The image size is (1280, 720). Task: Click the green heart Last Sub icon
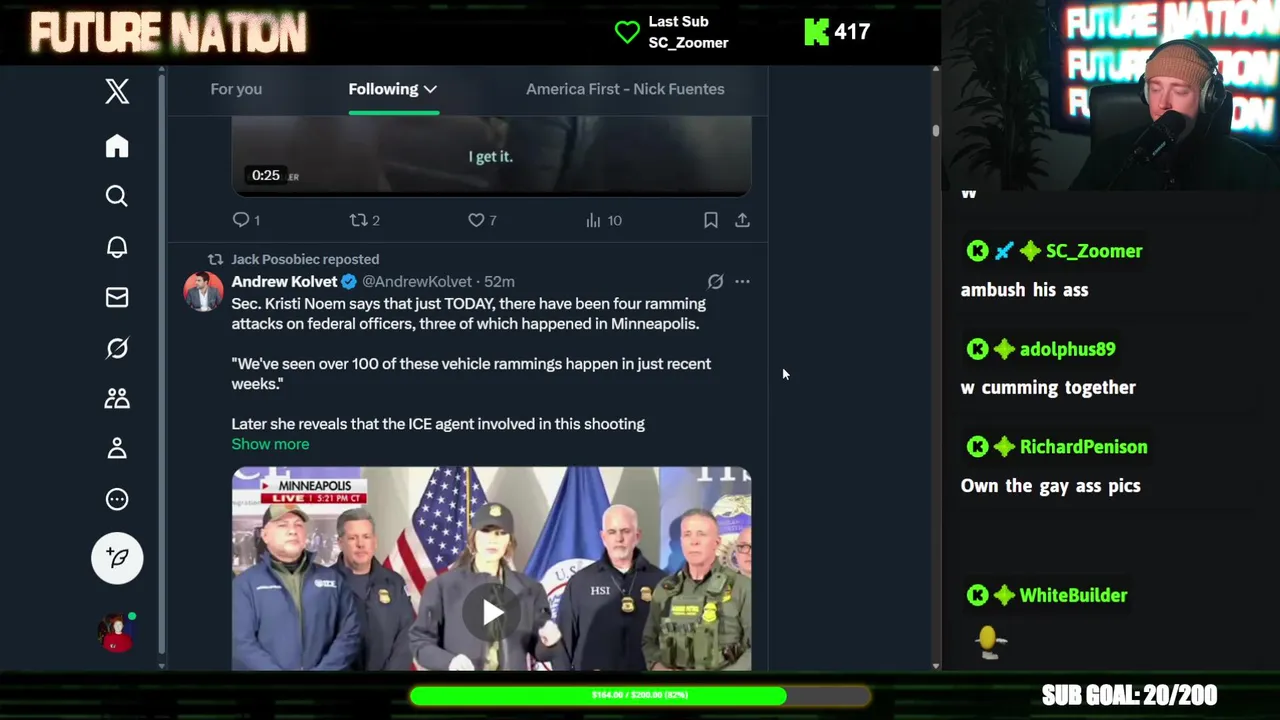coord(627,32)
